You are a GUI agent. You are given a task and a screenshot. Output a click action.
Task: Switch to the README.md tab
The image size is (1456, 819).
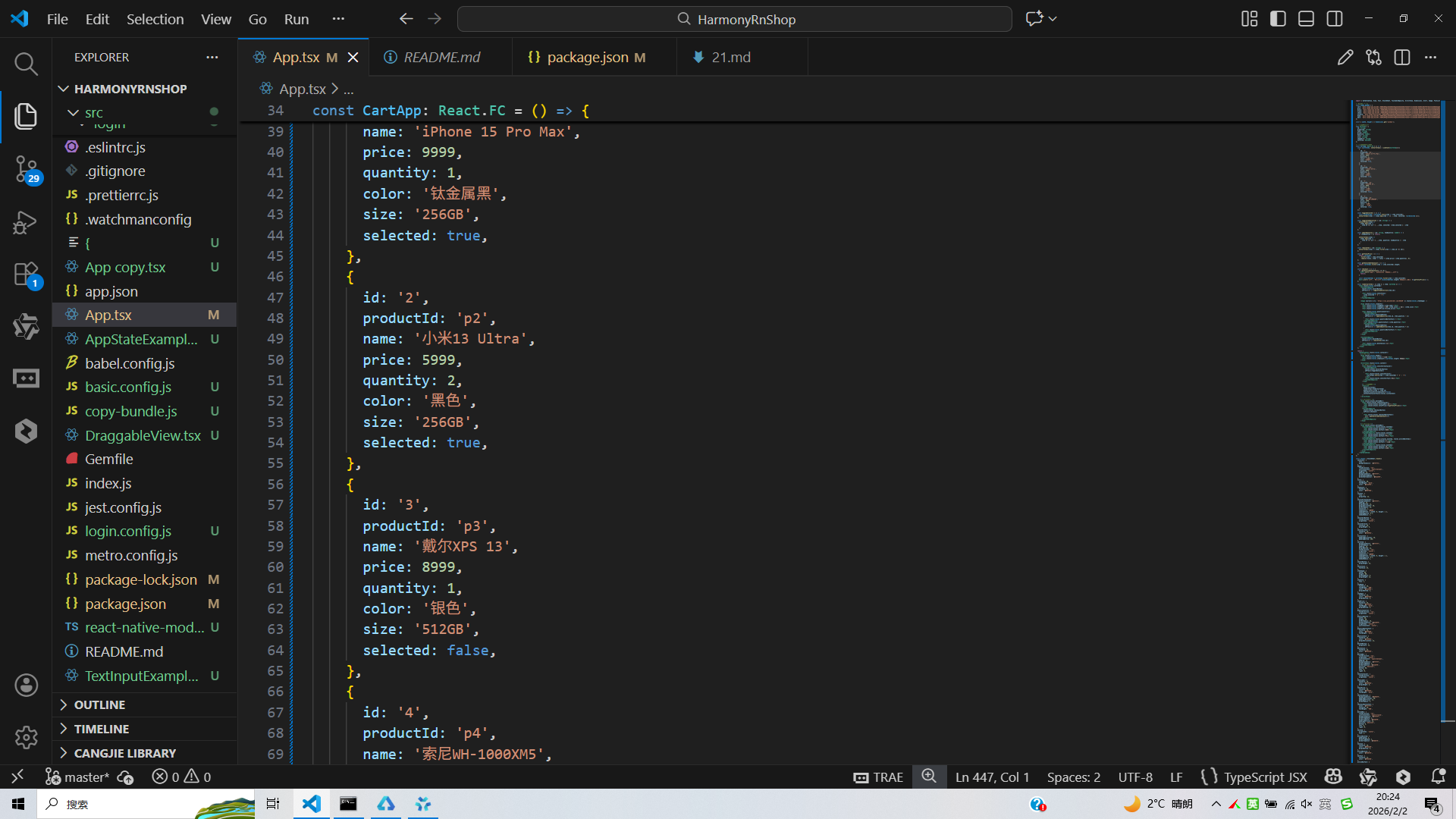441,58
